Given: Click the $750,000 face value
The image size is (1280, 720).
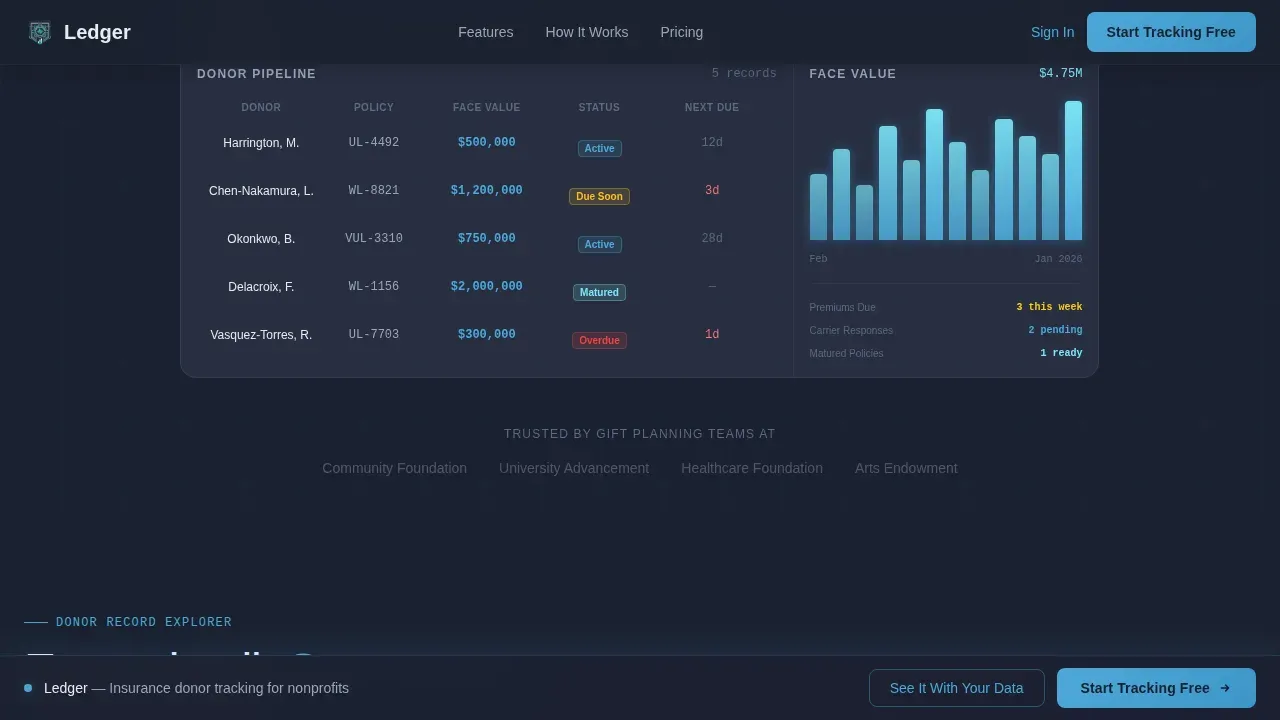Looking at the screenshot, I should click(x=487, y=239).
